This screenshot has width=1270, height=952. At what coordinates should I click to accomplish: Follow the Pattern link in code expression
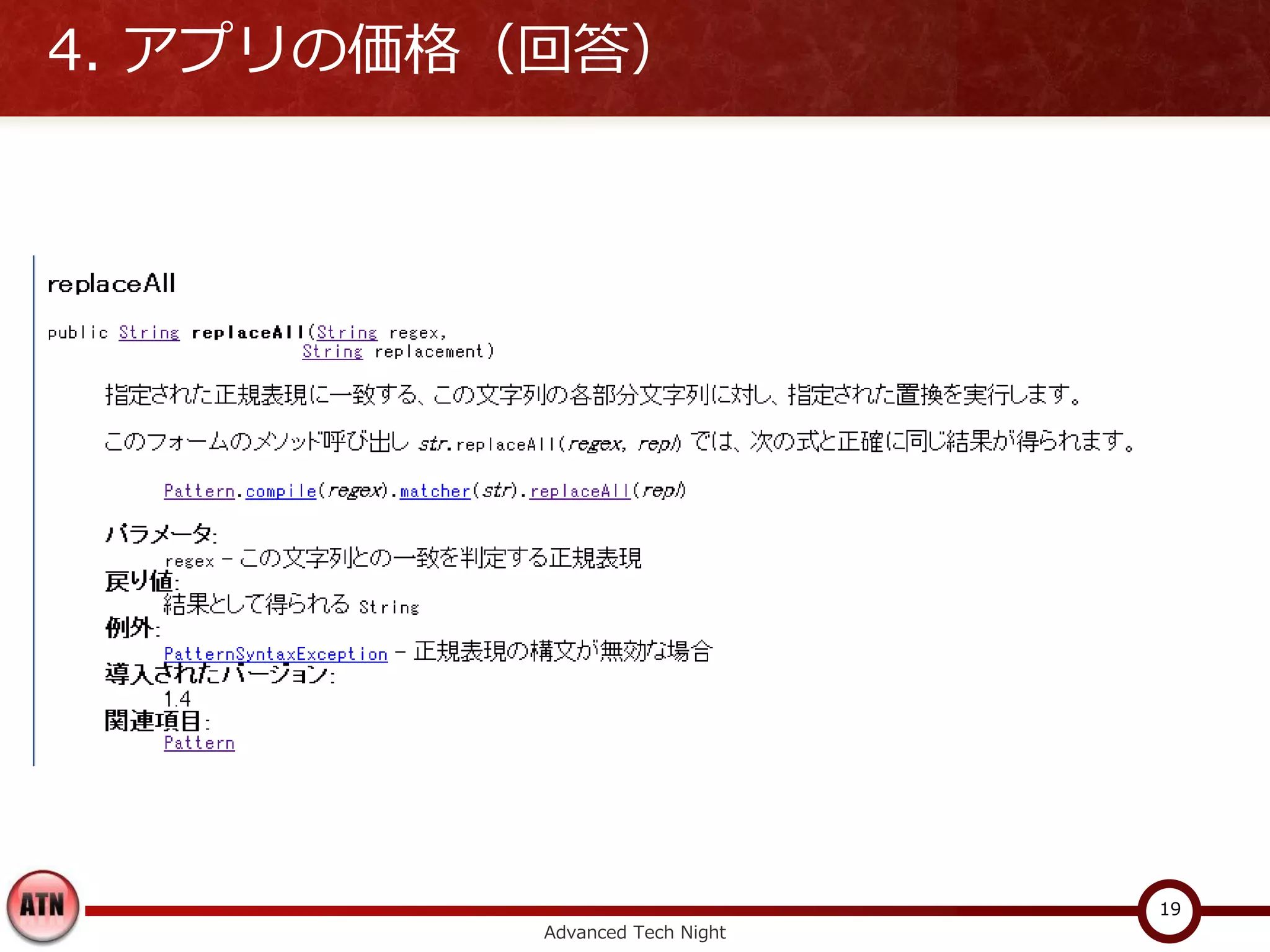(199, 491)
